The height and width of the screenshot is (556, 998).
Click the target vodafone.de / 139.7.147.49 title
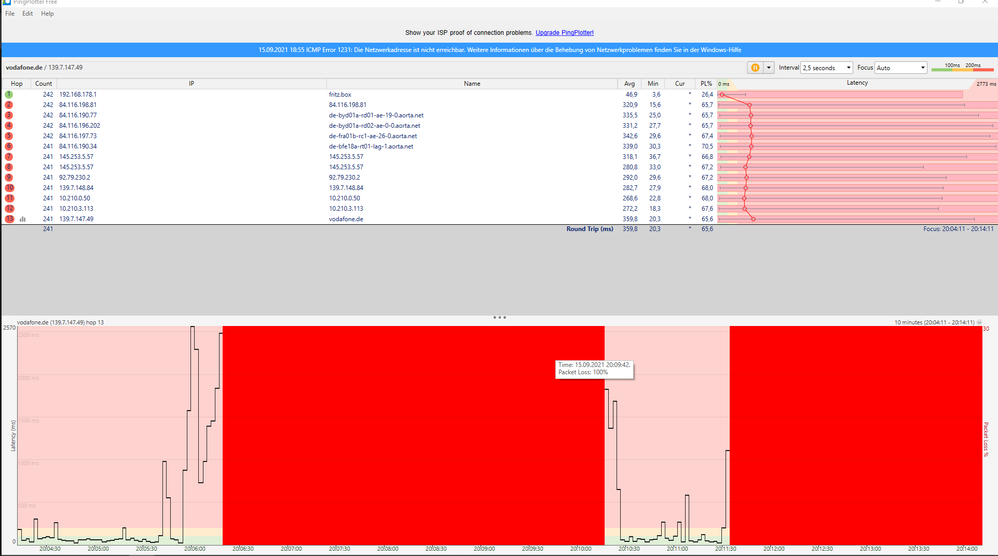pyautogui.click(x=44, y=67)
